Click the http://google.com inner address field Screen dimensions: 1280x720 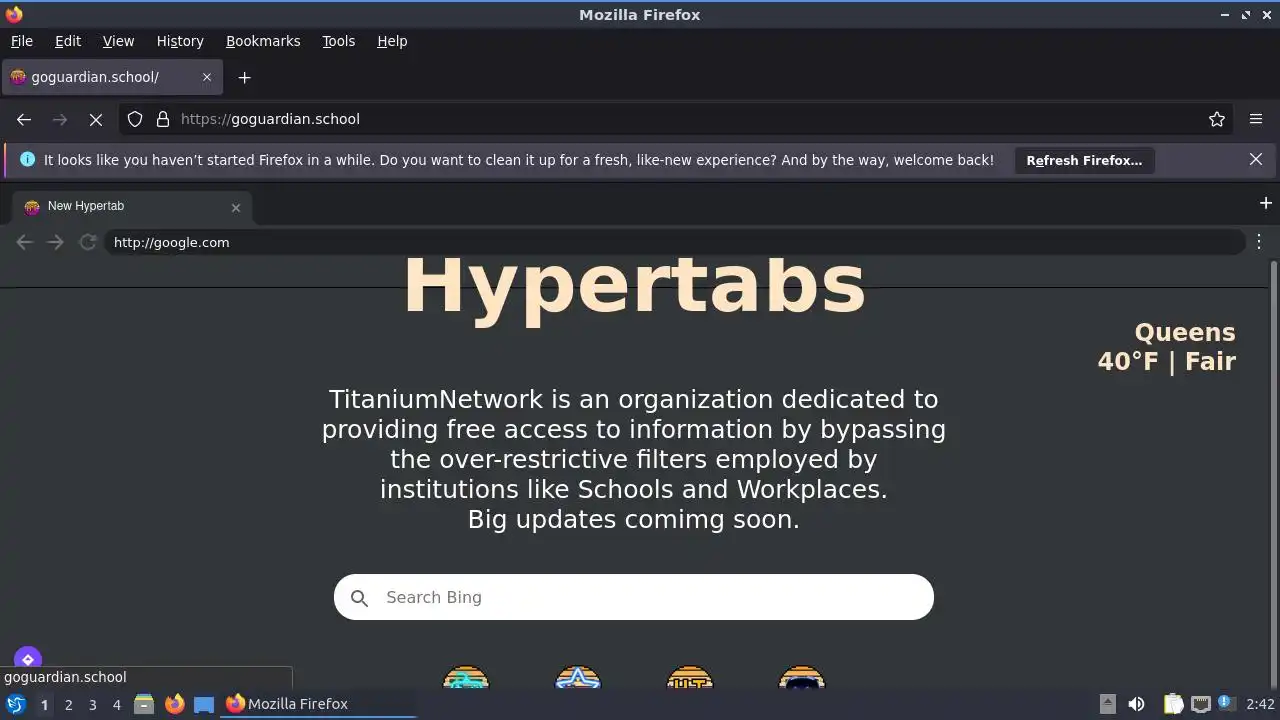tap(675, 242)
